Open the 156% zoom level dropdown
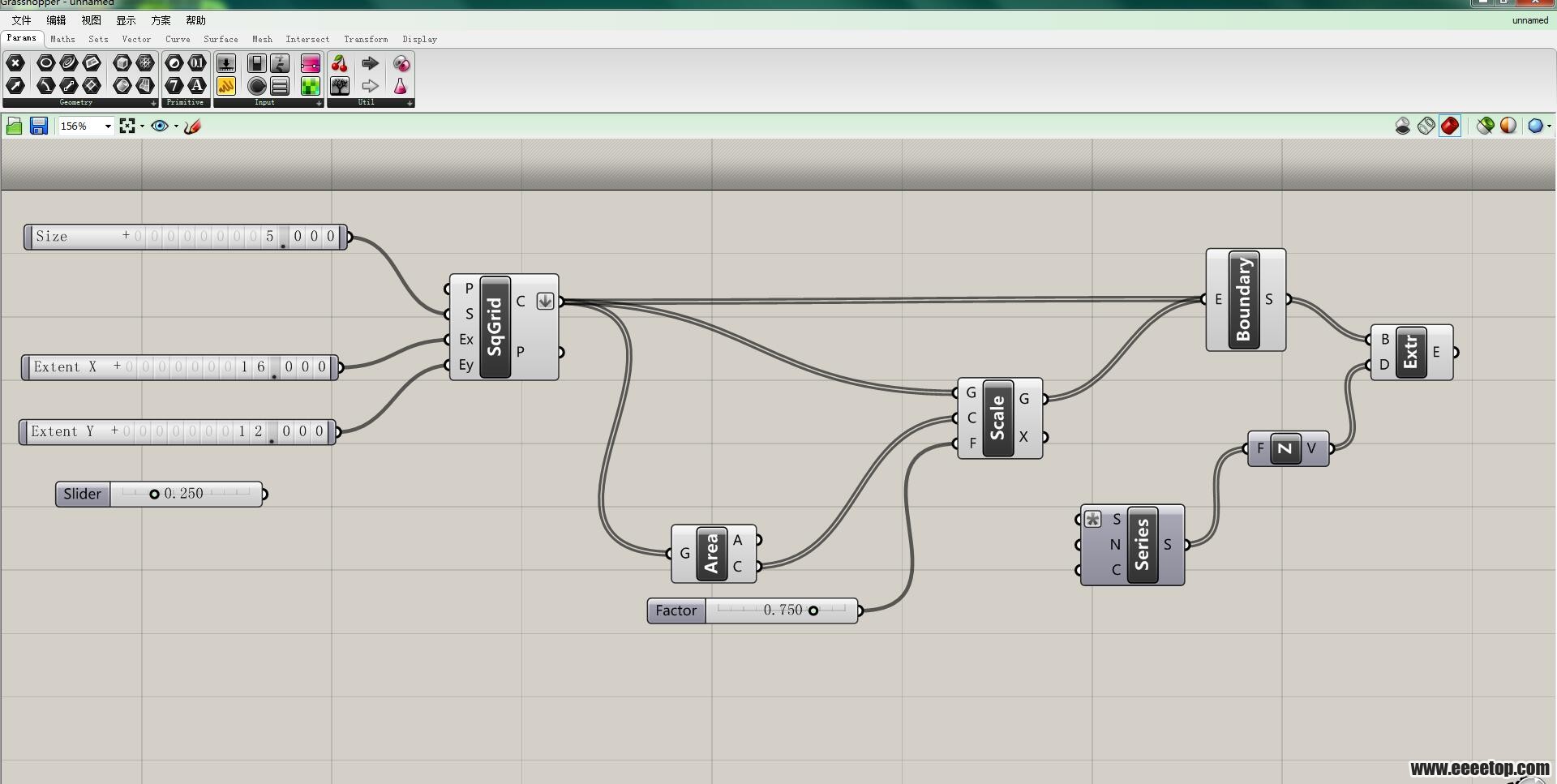 click(108, 126)
